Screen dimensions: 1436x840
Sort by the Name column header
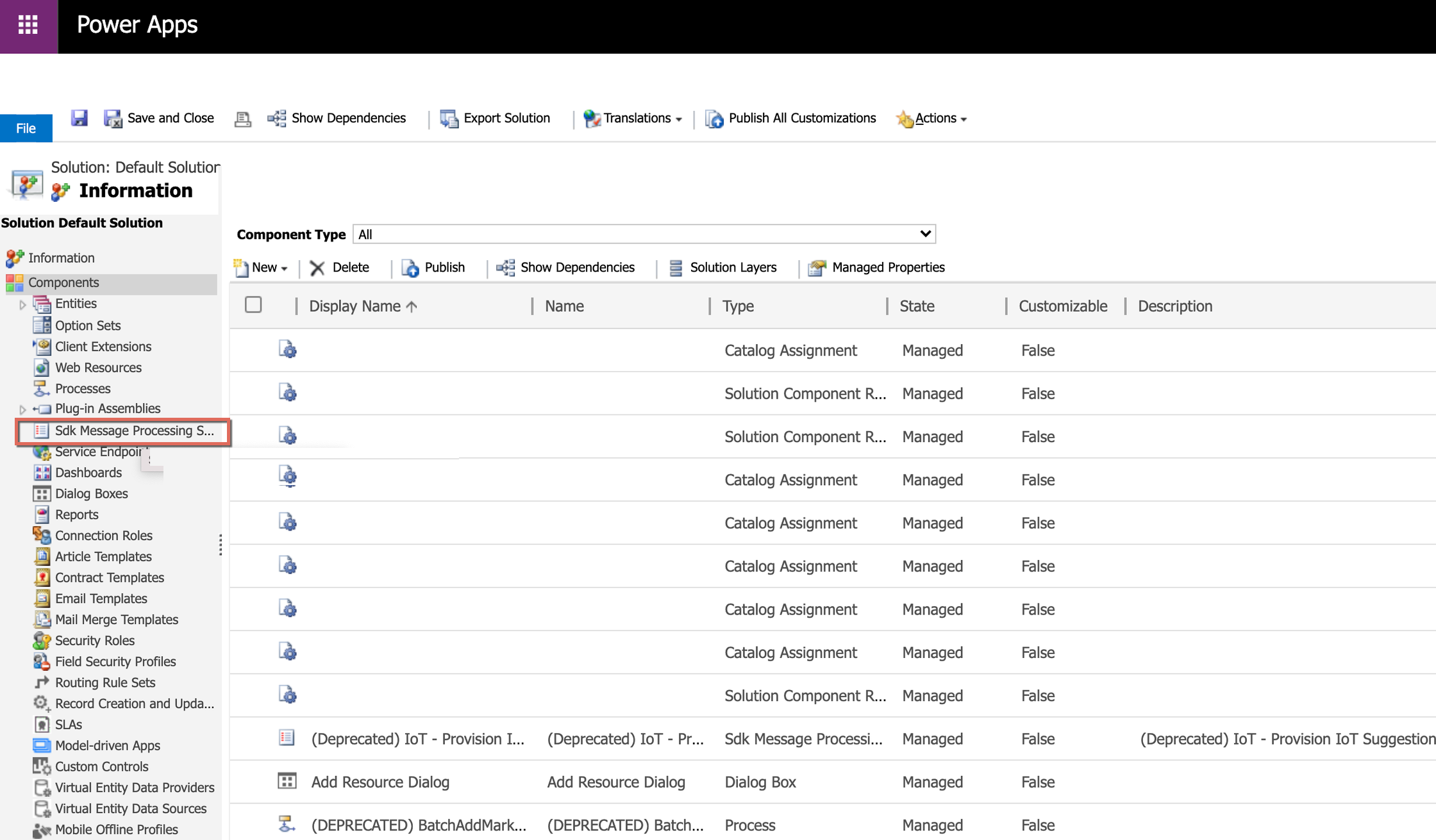pyautogui.click(x=564, y=306)
